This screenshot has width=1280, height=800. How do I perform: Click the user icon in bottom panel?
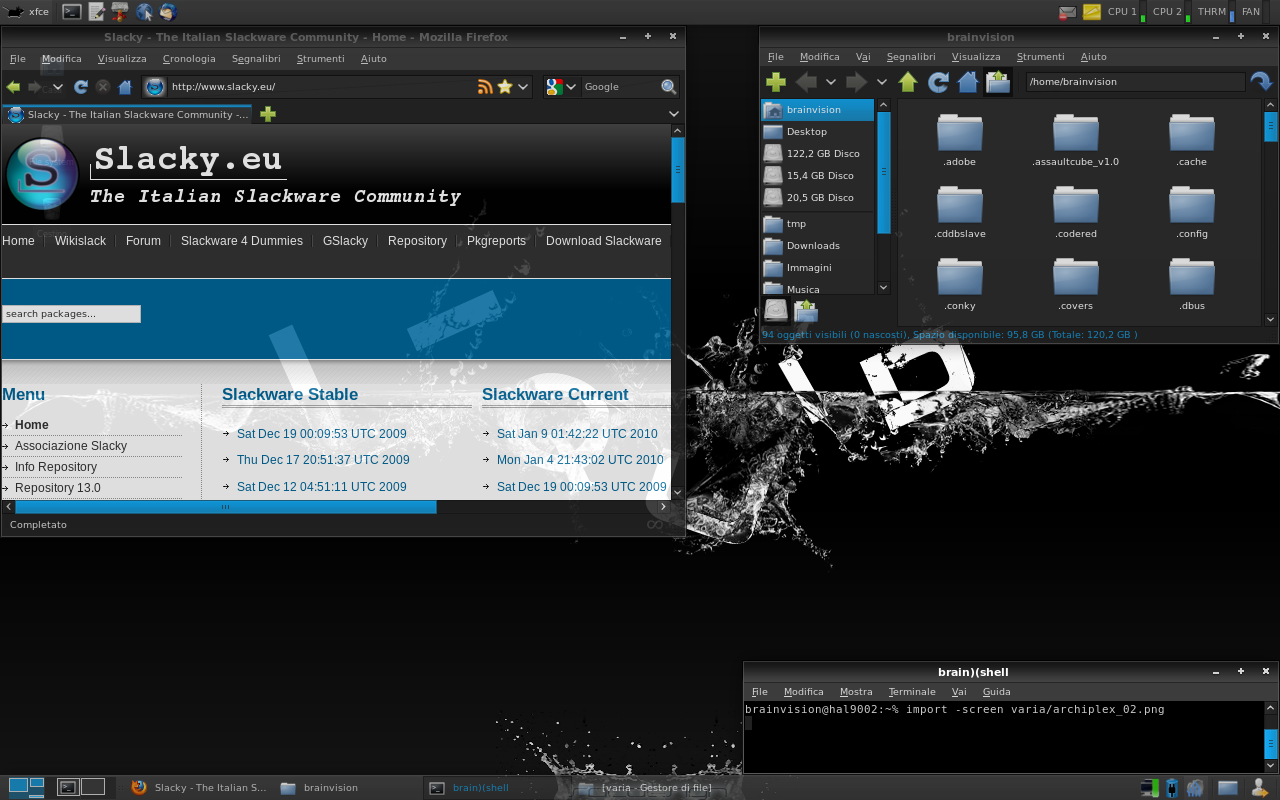pyautogui.click(x=1260, y=788)
